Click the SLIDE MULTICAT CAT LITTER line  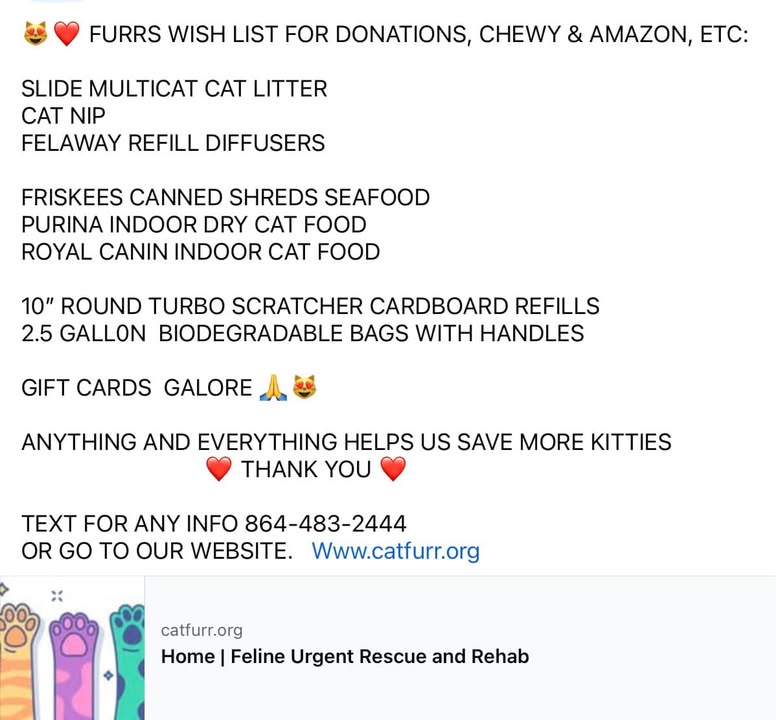pos(174,89)
